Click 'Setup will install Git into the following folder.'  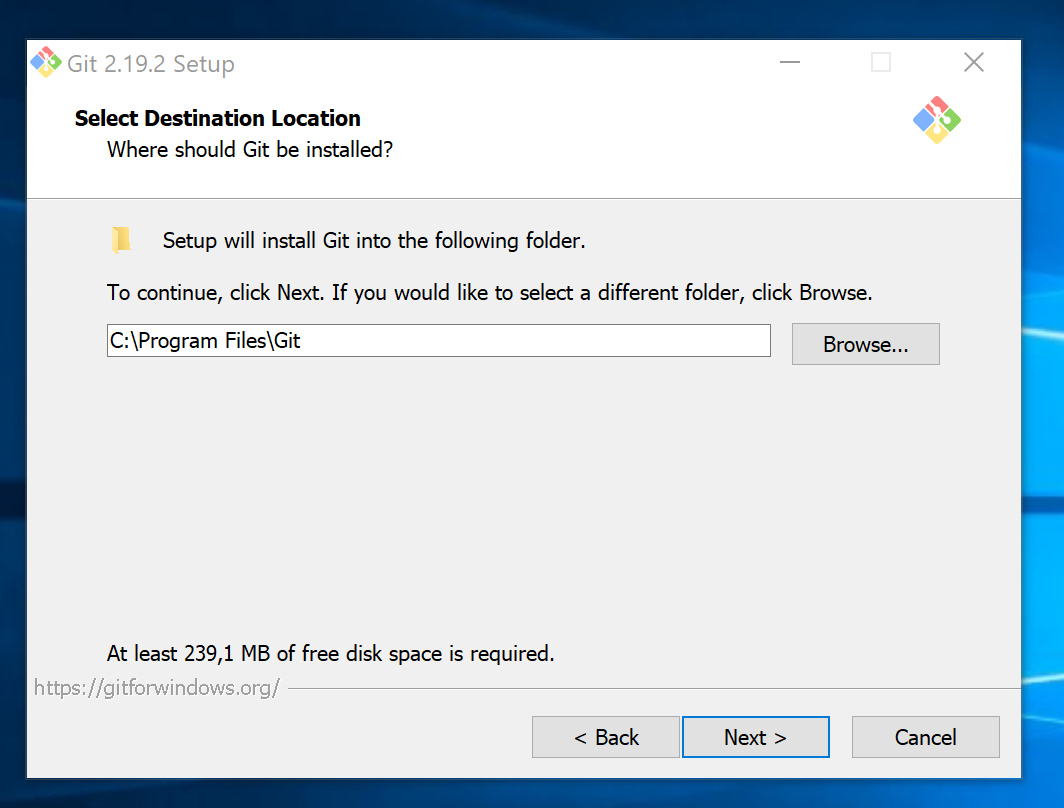pyautogui.click(x=374, y=241)
